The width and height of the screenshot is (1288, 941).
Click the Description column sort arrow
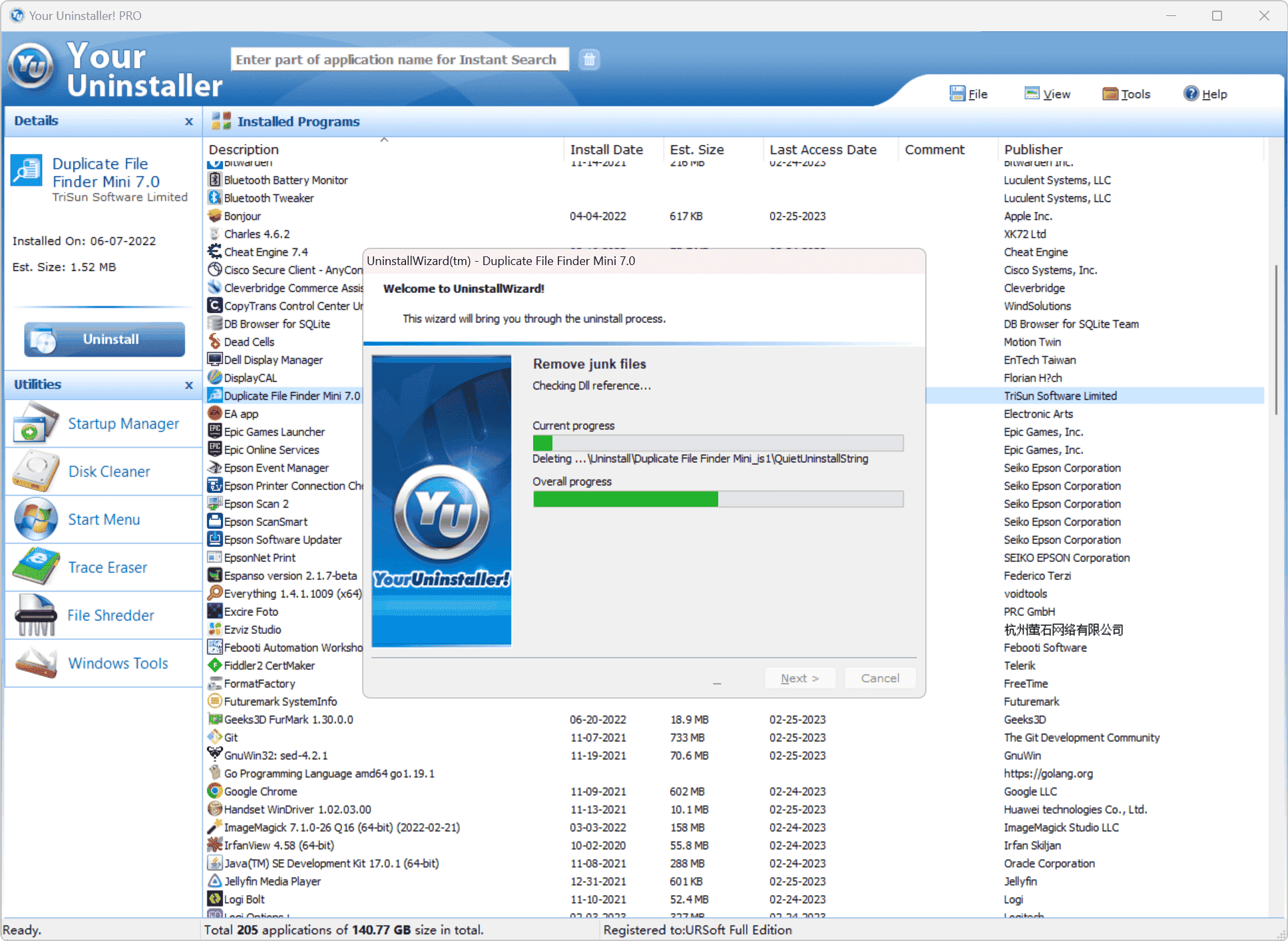click(x=384, y=141)
